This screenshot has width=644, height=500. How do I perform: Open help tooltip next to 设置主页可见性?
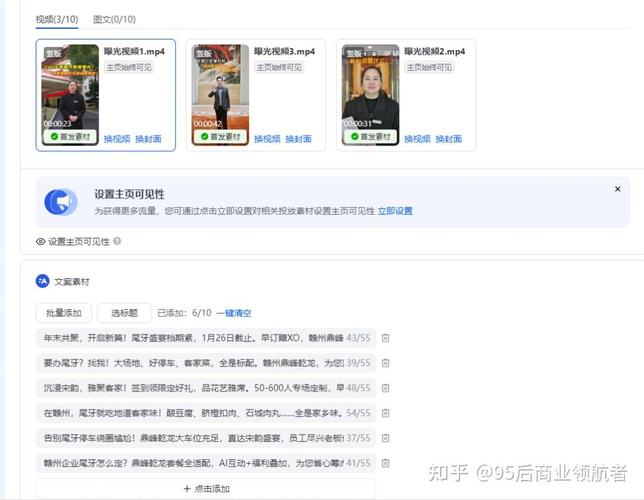coord(117,241)
